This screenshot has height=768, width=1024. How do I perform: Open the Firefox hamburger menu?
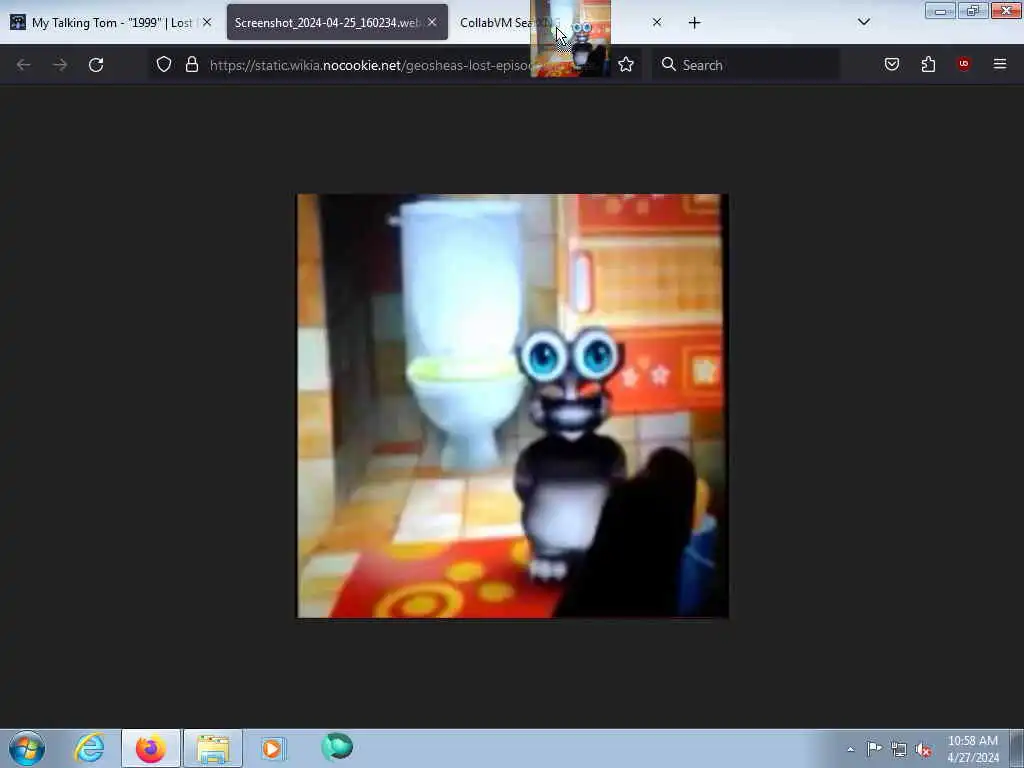pyautogui.click(x=999, y=64)
